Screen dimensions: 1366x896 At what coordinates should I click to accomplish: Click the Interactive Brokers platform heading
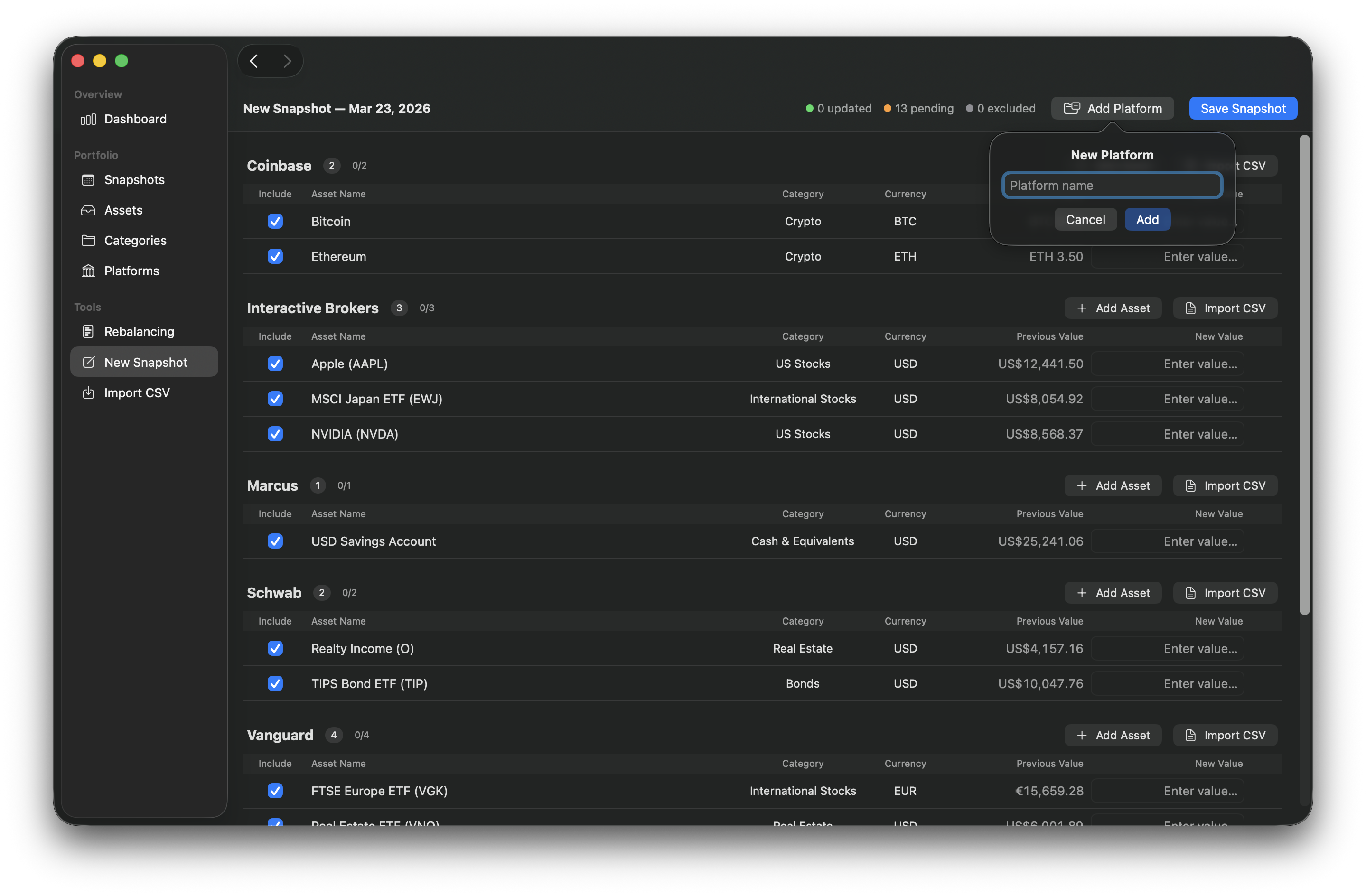tap(313, 308)
